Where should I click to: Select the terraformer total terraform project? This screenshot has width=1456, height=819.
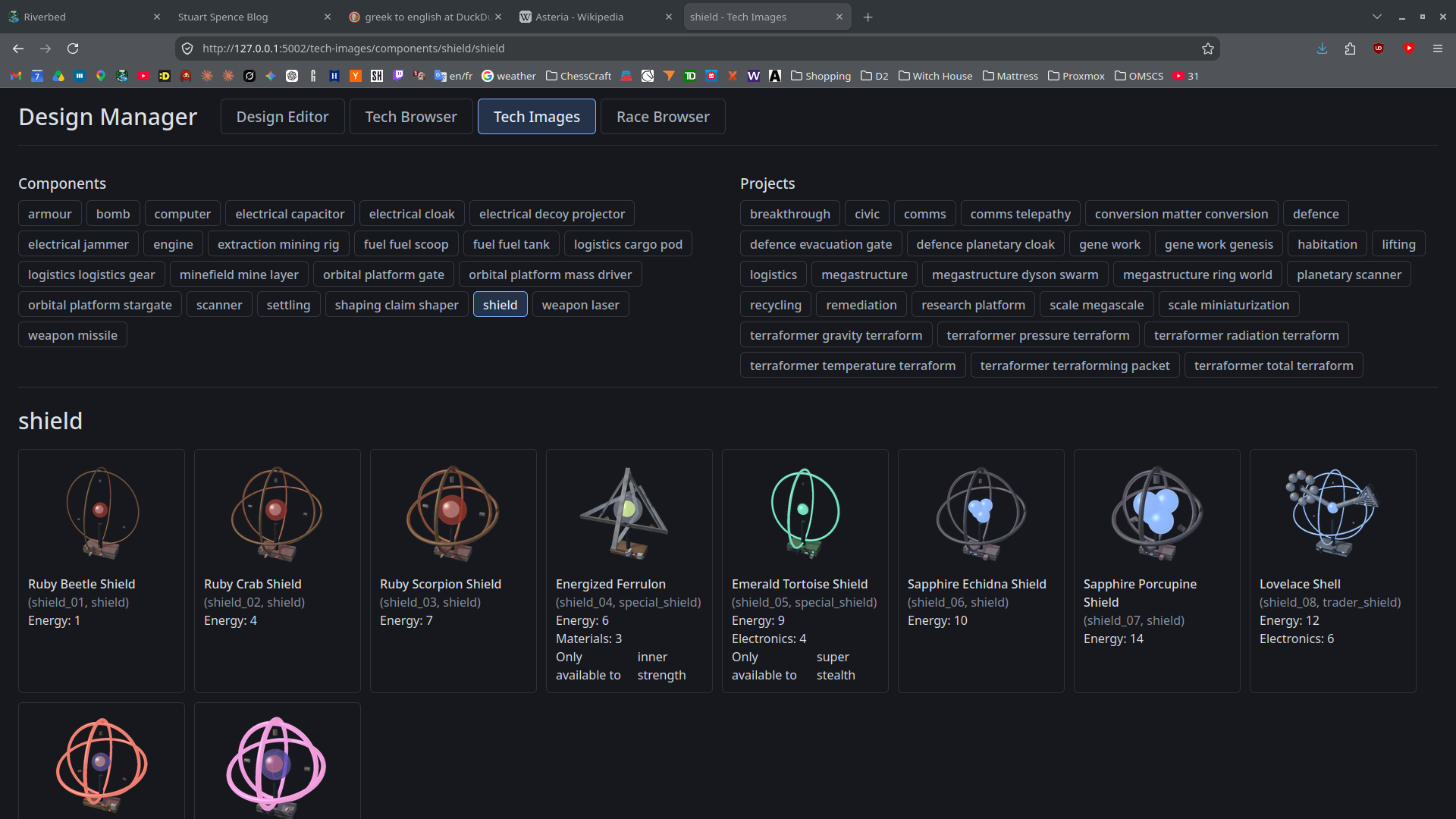[x=1274, y=366]
